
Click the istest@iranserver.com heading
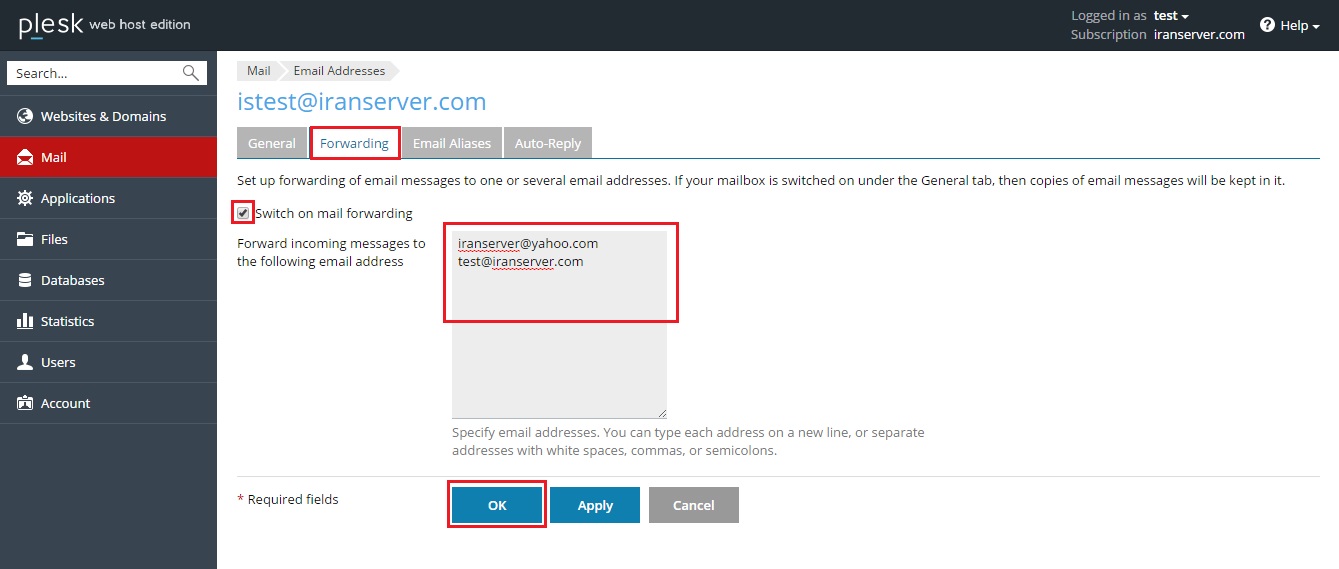tap(362, 101)
